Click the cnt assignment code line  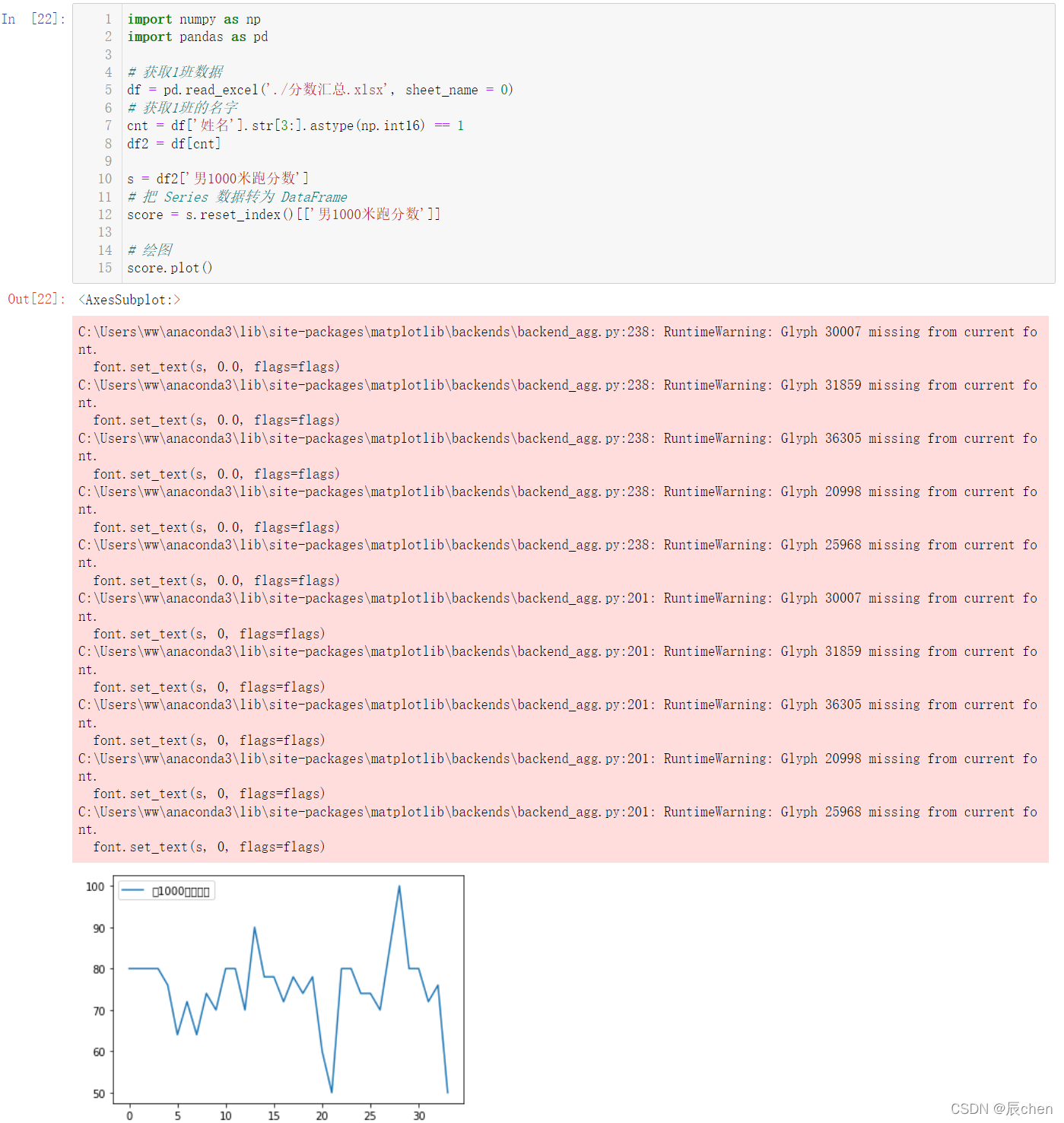(x=295, y=126)
